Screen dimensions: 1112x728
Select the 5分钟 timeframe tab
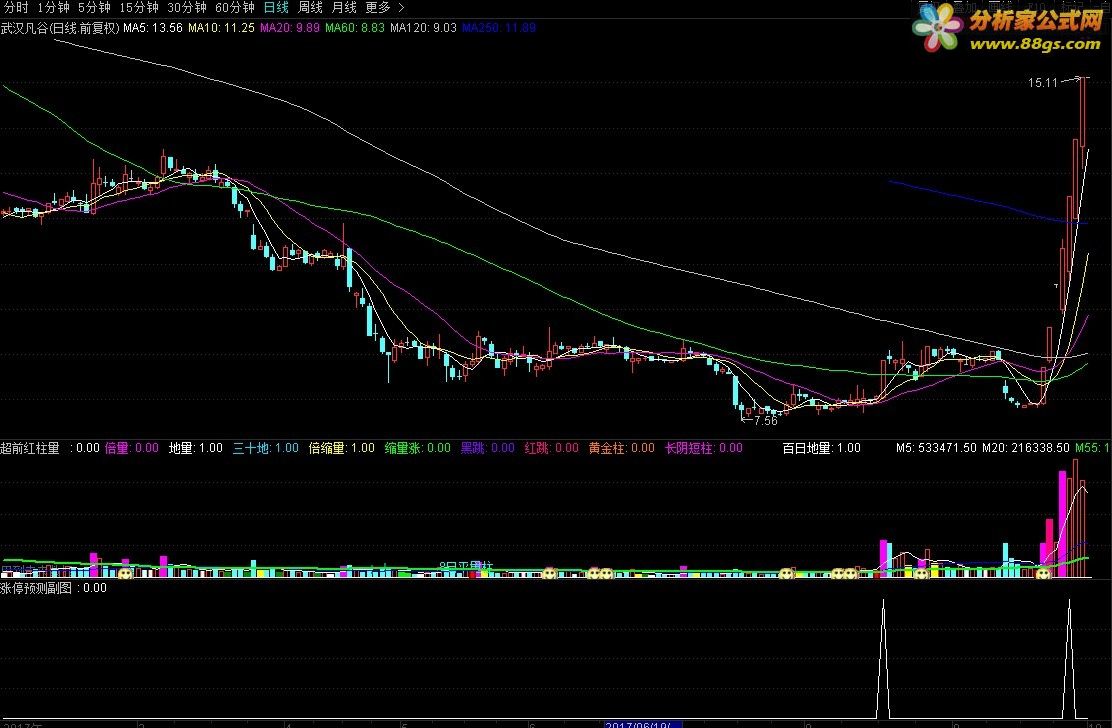[94, 8]
